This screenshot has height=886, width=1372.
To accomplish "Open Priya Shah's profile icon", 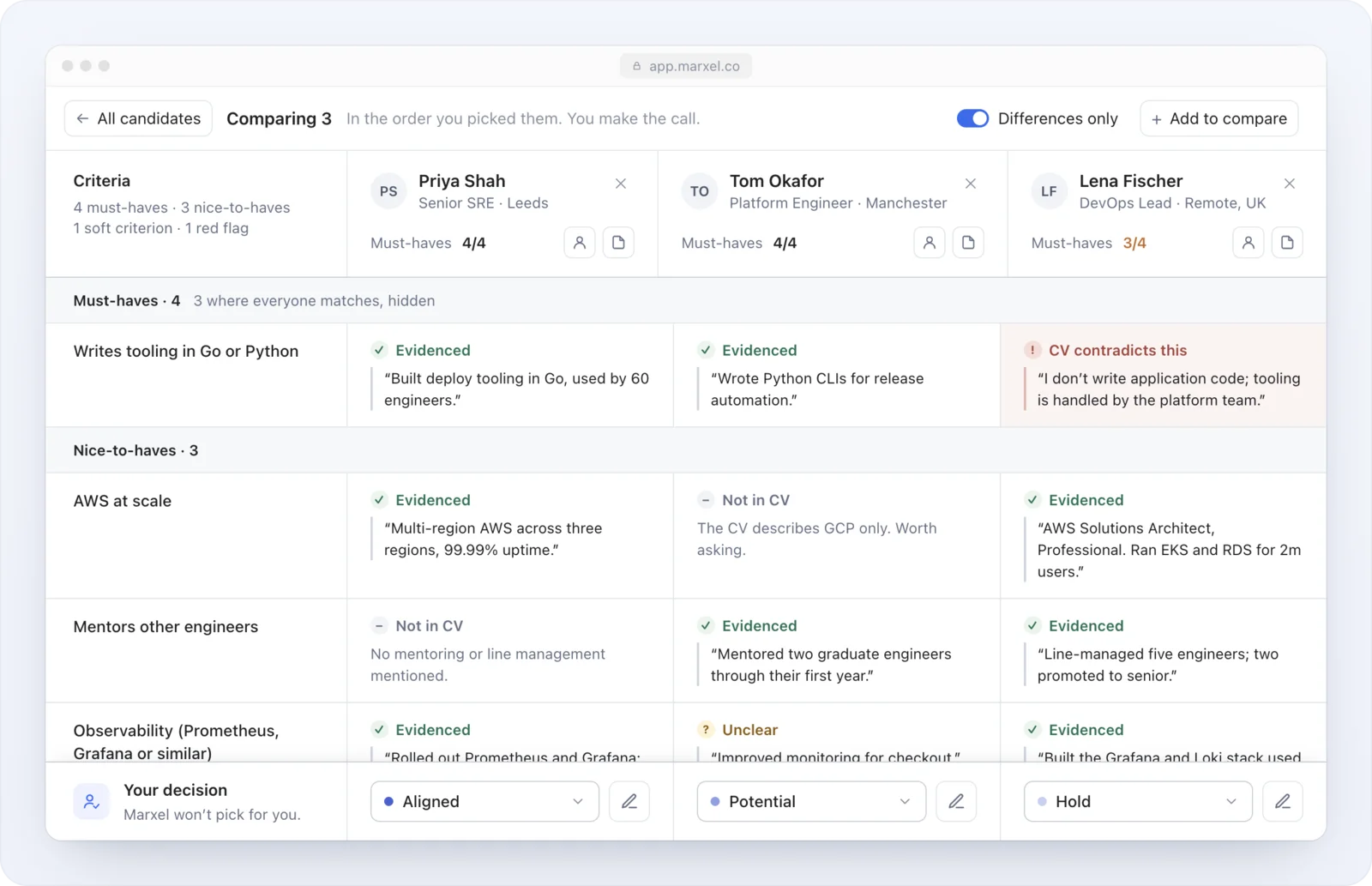I will click(580, 243).
